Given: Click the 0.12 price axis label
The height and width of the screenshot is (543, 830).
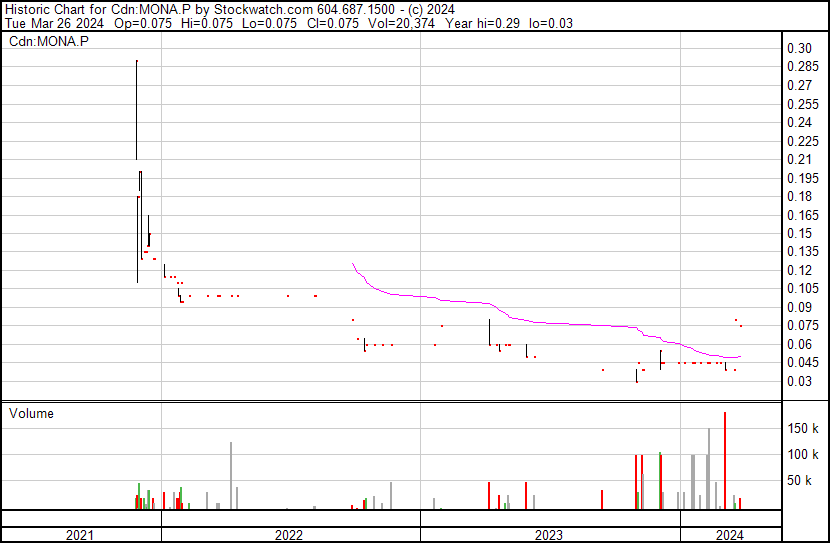Looking at the screenshot, I should click(x=799, y=270).
